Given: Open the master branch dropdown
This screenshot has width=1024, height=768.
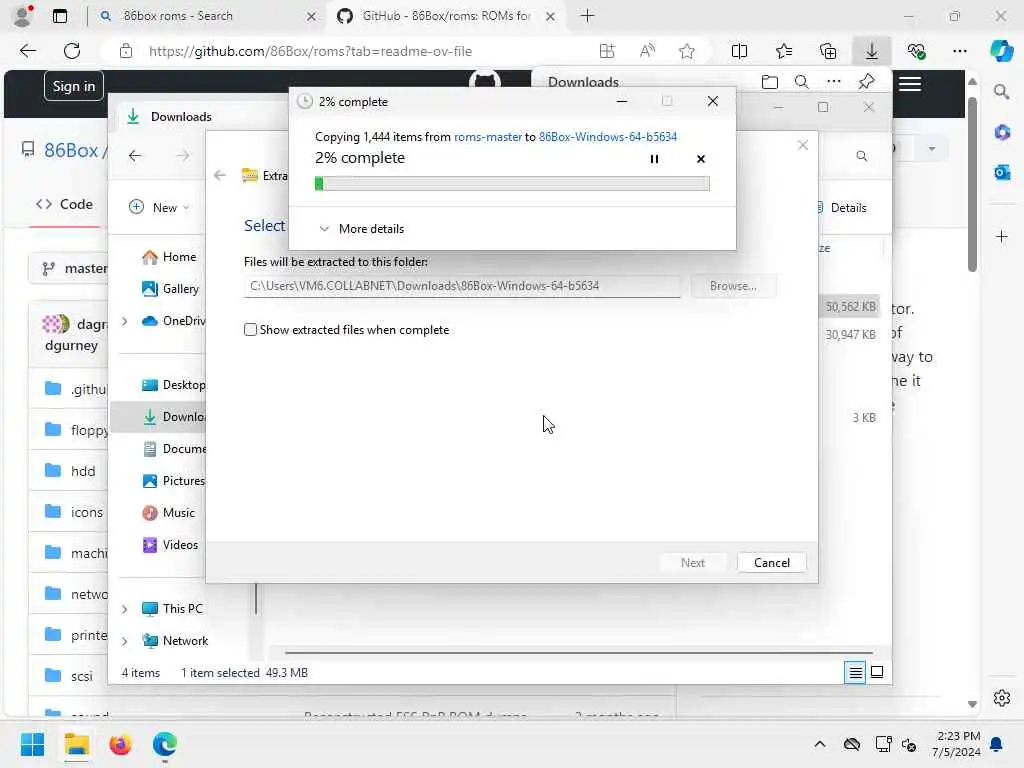Looking at the screenshot, I should point(69,268).
